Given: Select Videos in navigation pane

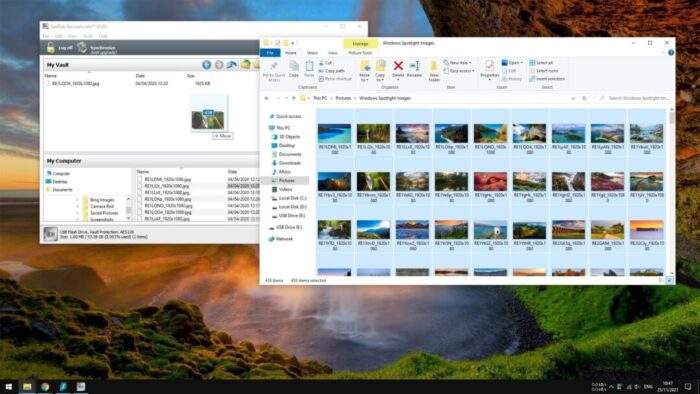Looking at the screenshot, I should (x=282, y=190).
